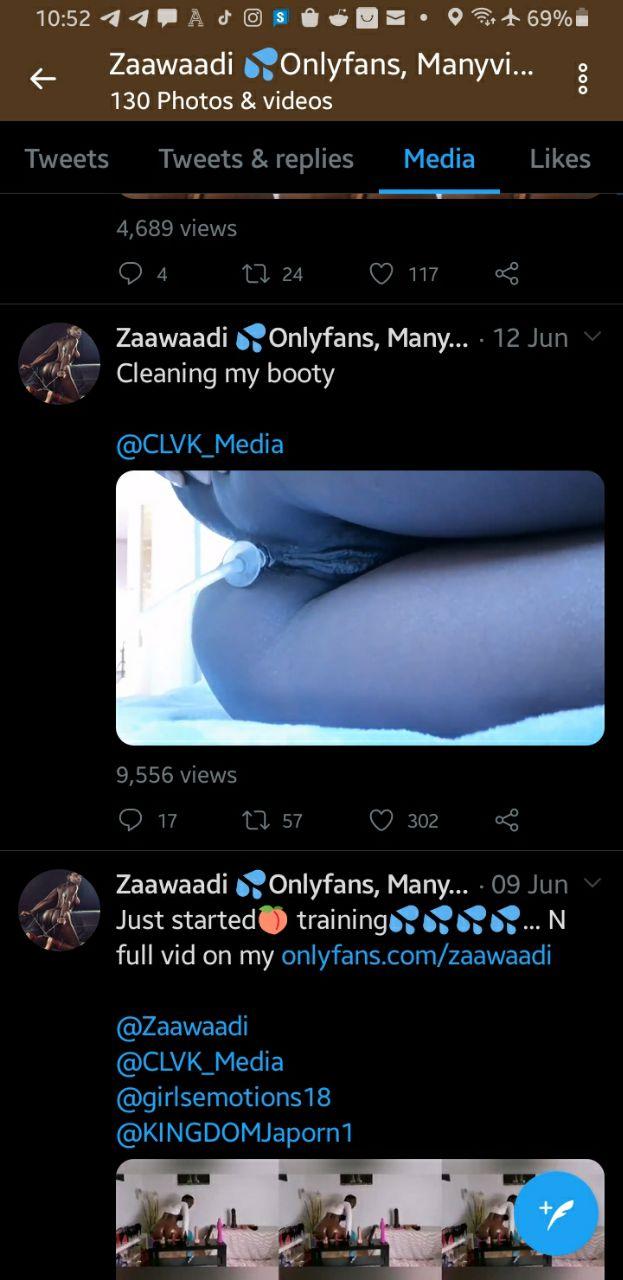Tap the profile avatar on 12 Jun tweet
Image resolution: width=623 pixels, height=1280 pixels.
[59, 363]
